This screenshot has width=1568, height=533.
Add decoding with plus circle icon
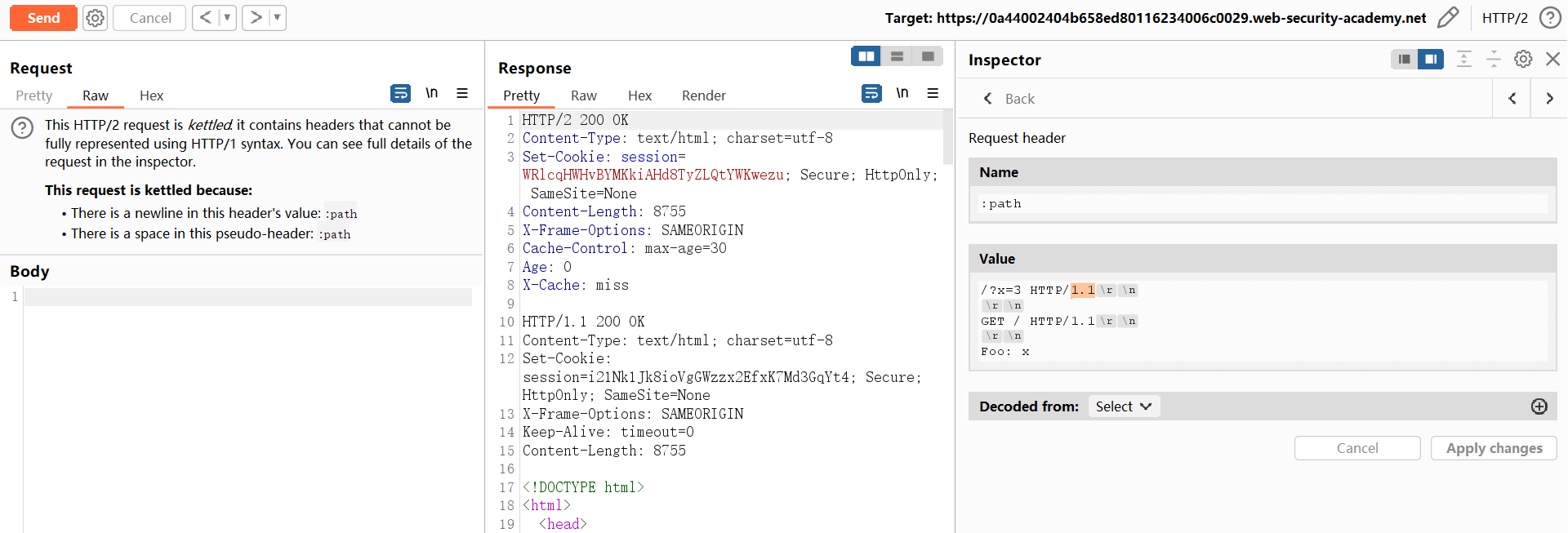click(1539, 406)
